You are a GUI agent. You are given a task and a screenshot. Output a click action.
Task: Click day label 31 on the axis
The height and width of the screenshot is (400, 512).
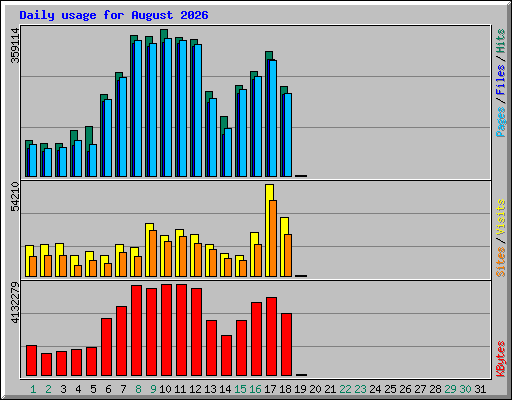coord(480,389)
